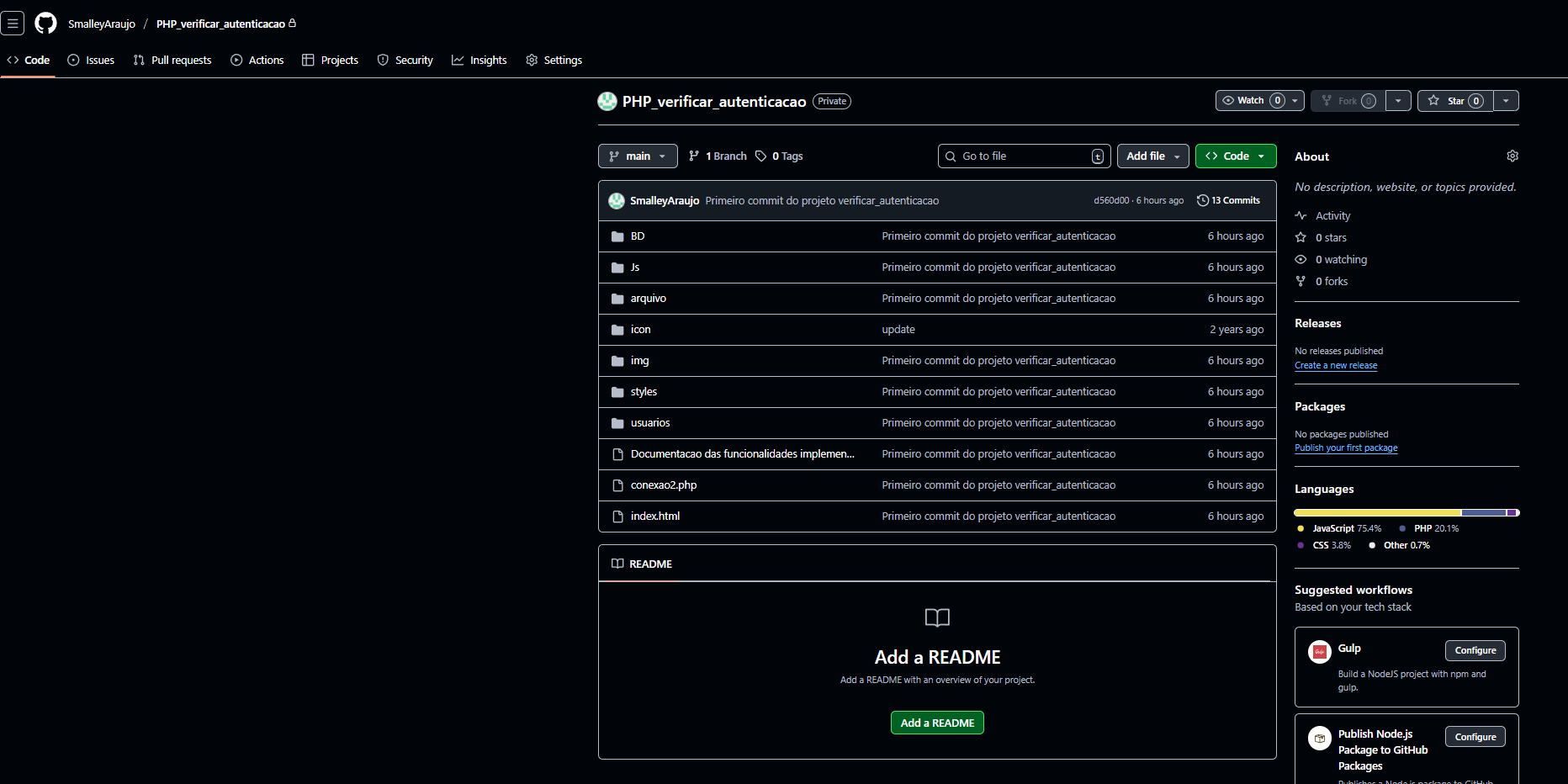Click the conexao2.php file icon
Image resolution: width=1568 pixels, height=784 pixels.
617,485
